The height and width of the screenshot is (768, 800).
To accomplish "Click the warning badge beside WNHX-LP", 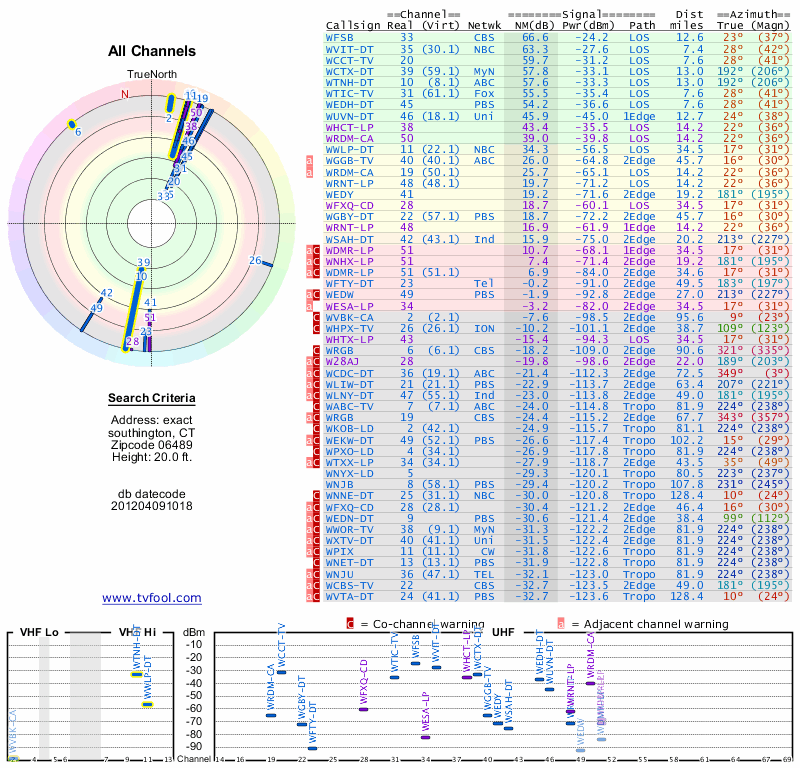I will pos(313,262).
